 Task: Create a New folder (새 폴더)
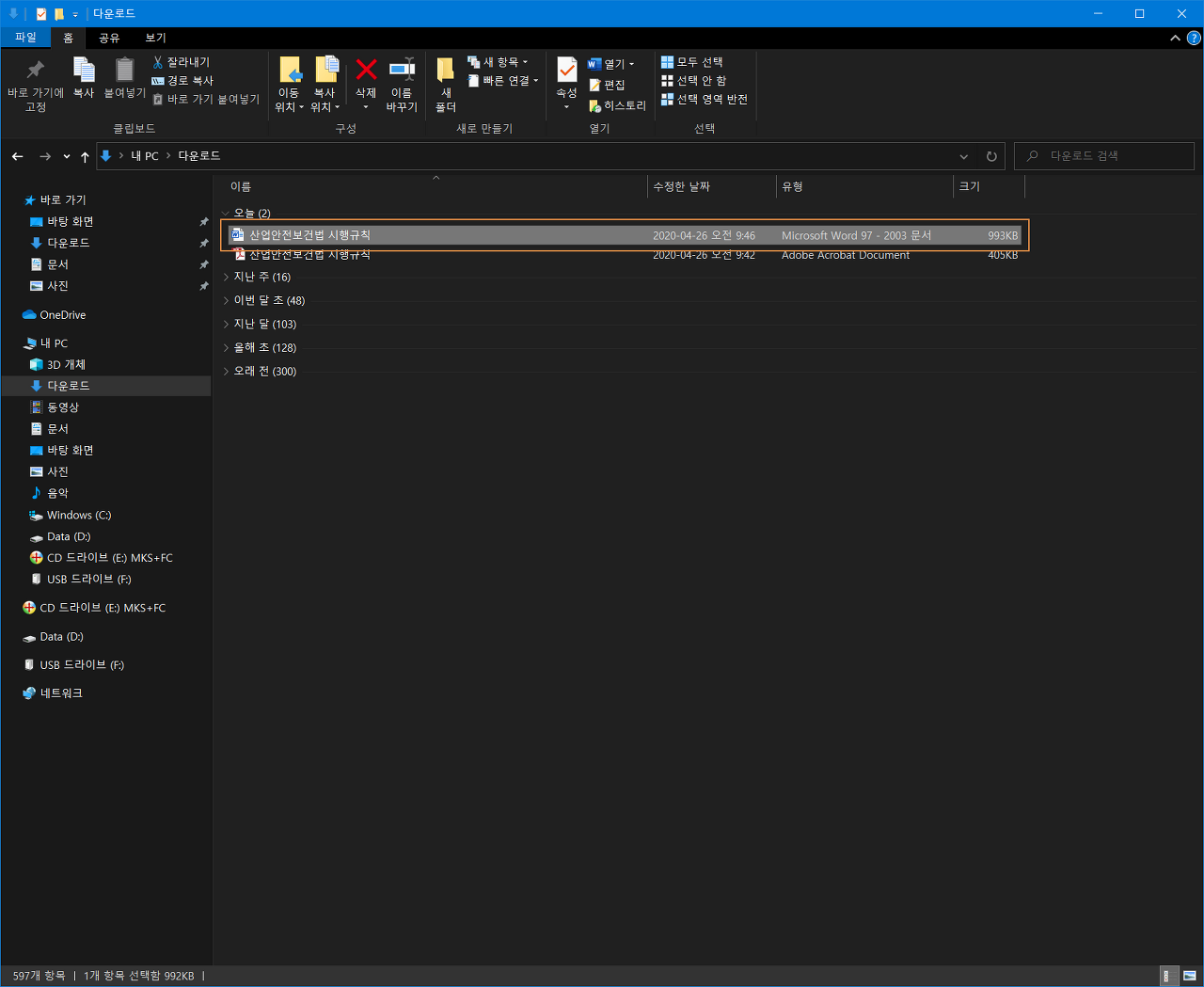point(446,84)
